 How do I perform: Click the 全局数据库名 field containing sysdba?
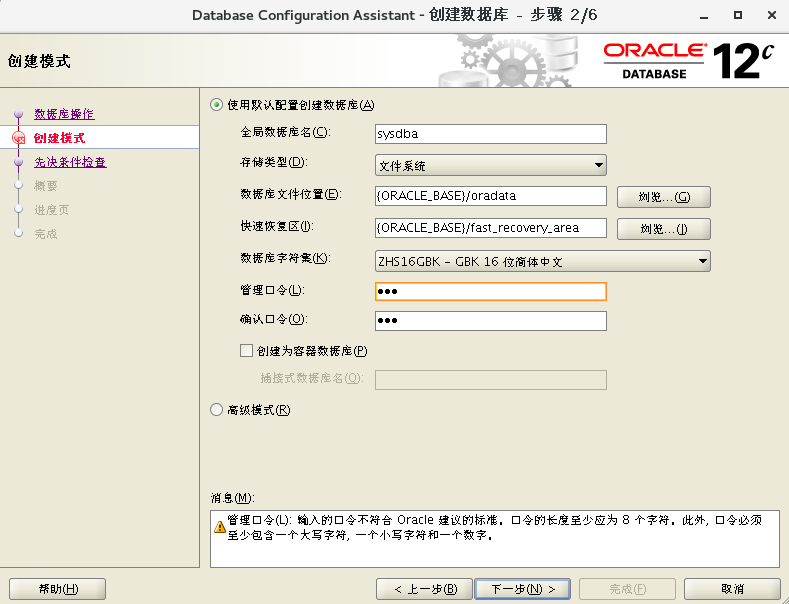(x=491, y=134)
